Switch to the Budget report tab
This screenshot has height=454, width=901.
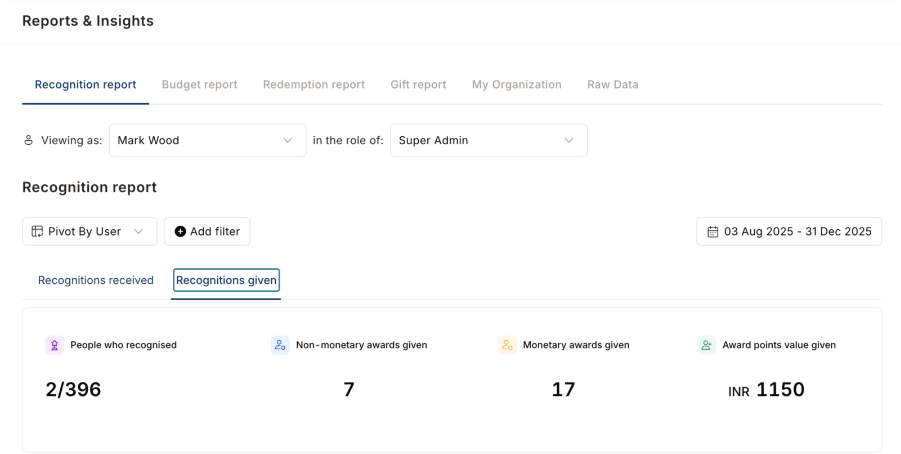tap(199, 84)
